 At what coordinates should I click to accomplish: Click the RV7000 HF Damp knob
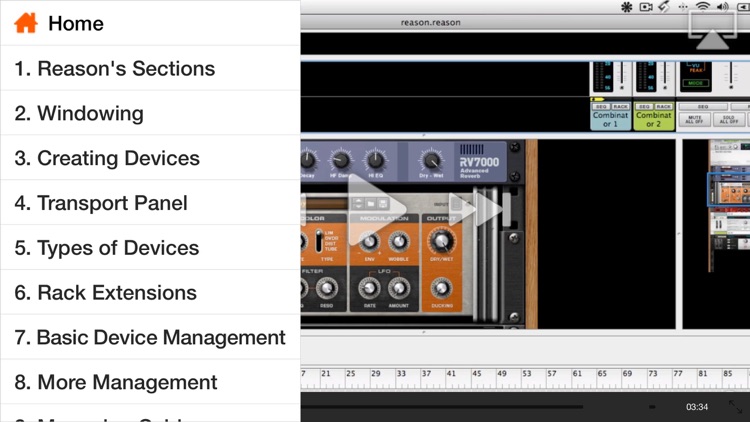pyautogui.click(x=340, y=160)
